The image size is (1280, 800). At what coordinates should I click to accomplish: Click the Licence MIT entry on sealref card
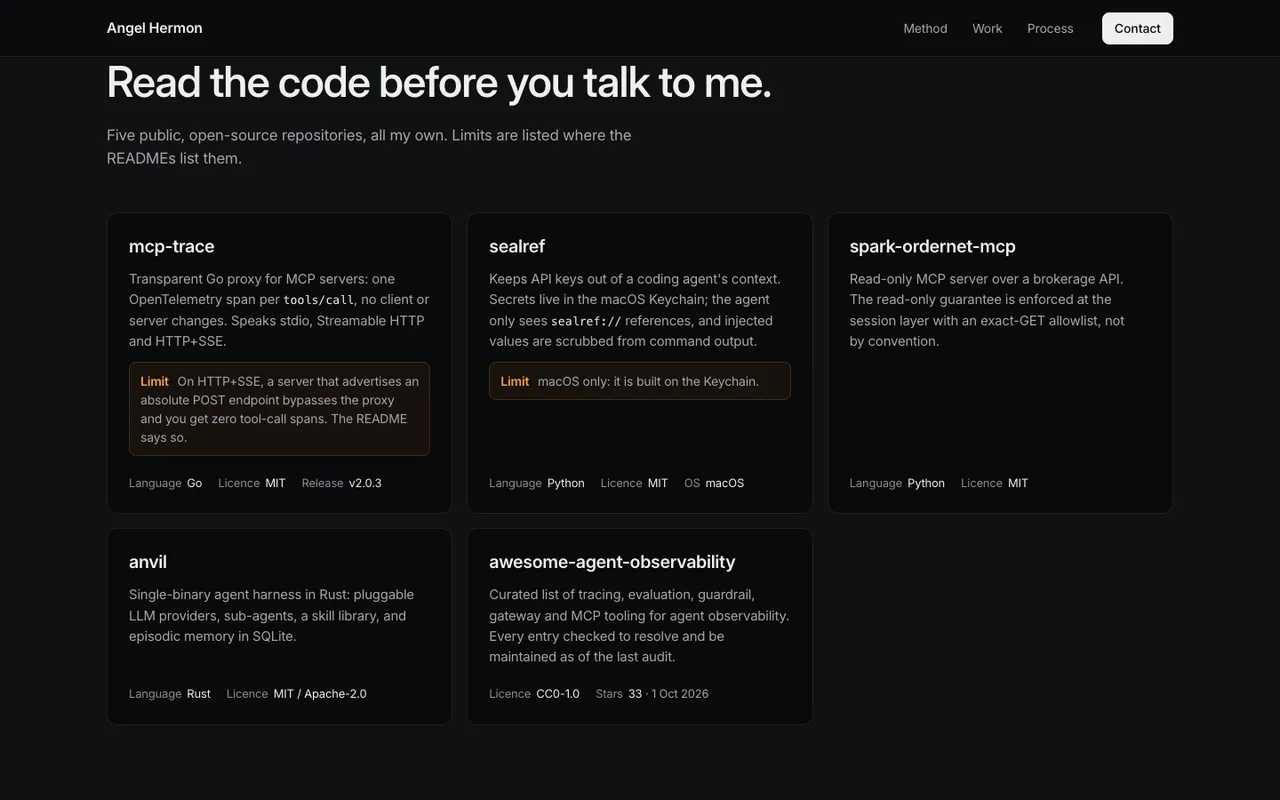point(634,483)
